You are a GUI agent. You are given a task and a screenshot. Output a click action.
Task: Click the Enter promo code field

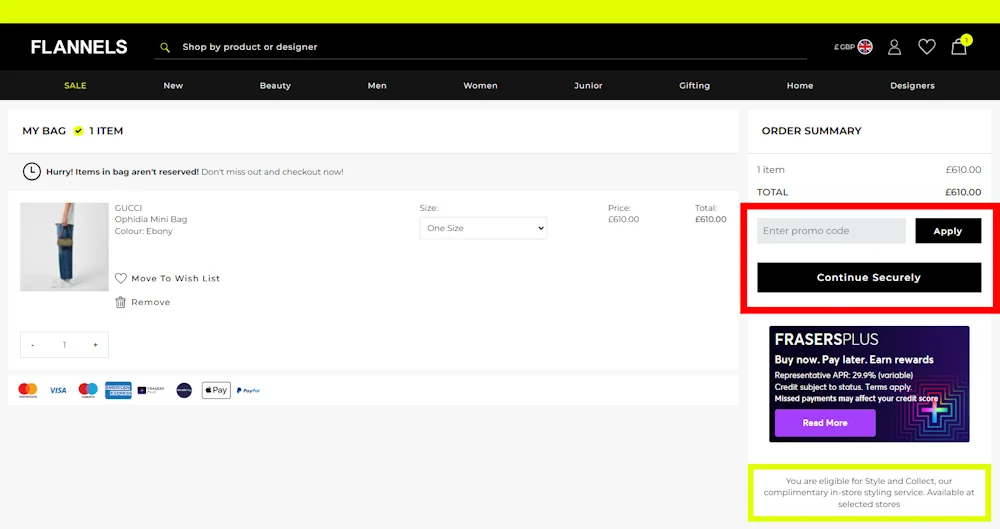[831, 231]
